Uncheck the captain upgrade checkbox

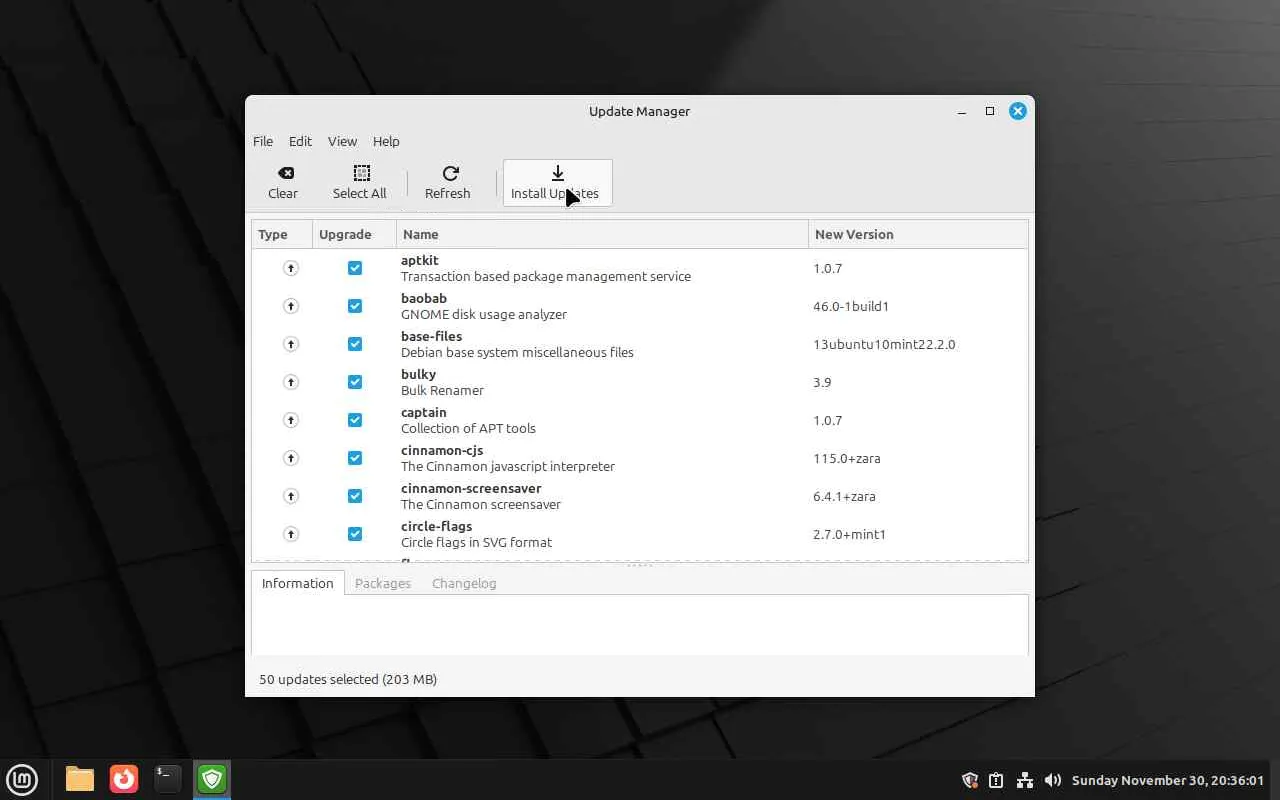355,420
